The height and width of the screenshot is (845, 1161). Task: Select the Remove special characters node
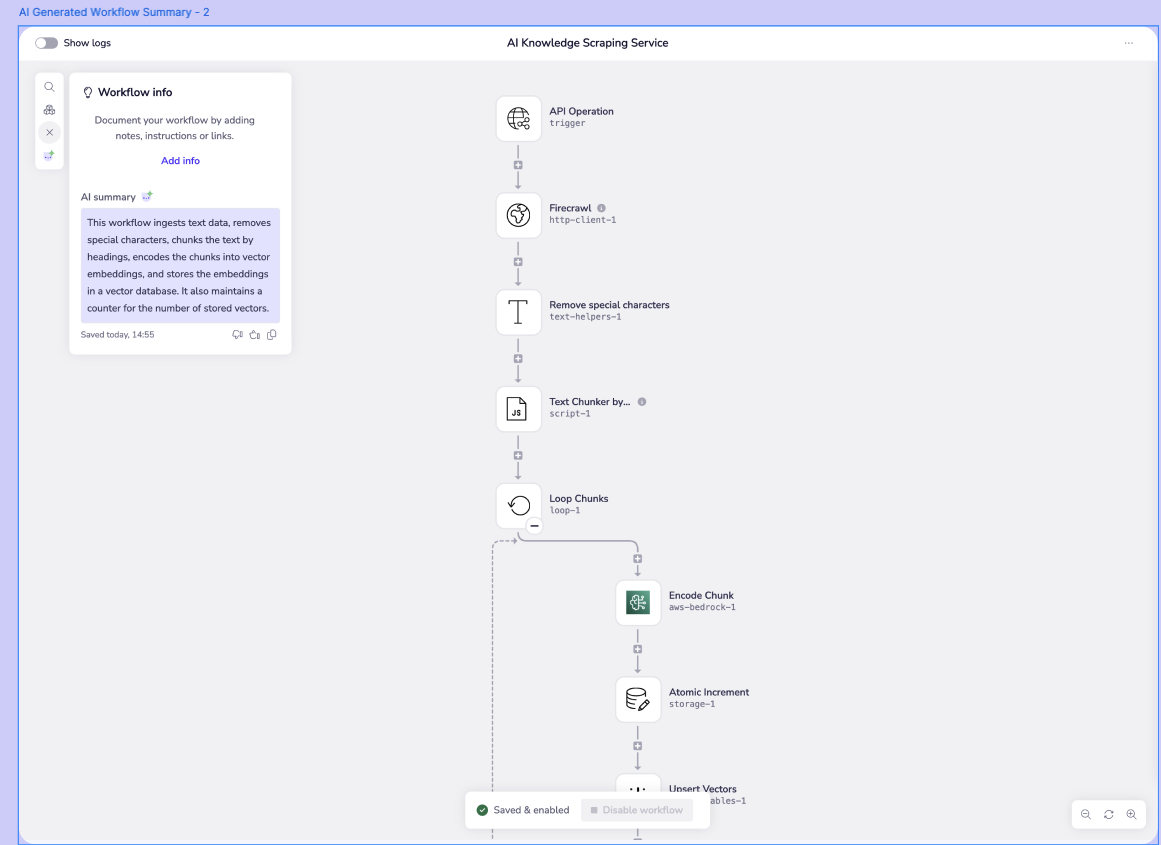coord(518,312)
